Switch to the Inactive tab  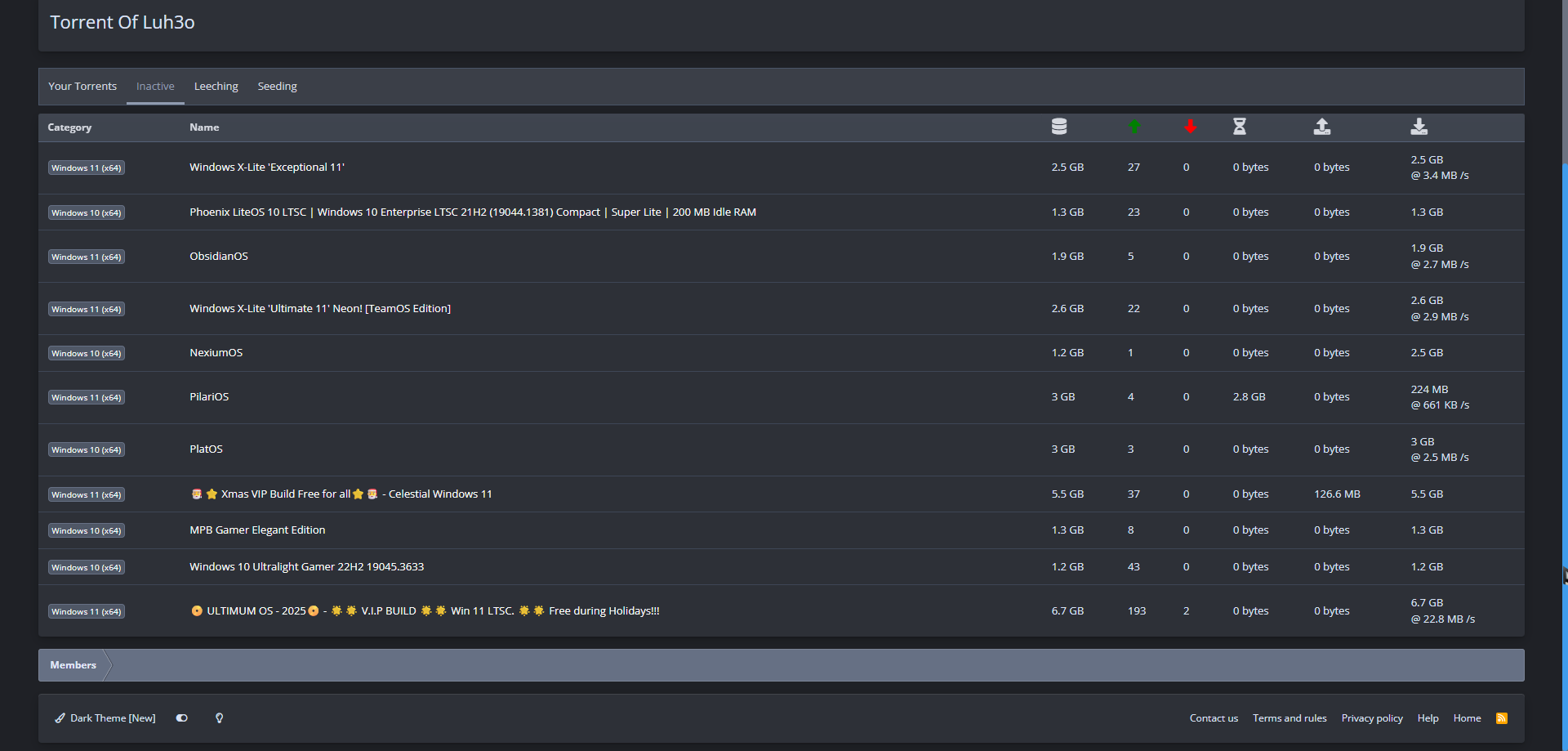point(155,87)
